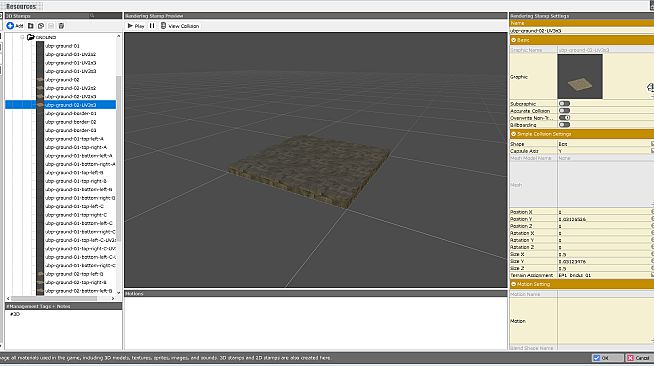This screenshot has height=366, width=654.
Task: Click the stamp Name input field
Action: coord(581,30)
